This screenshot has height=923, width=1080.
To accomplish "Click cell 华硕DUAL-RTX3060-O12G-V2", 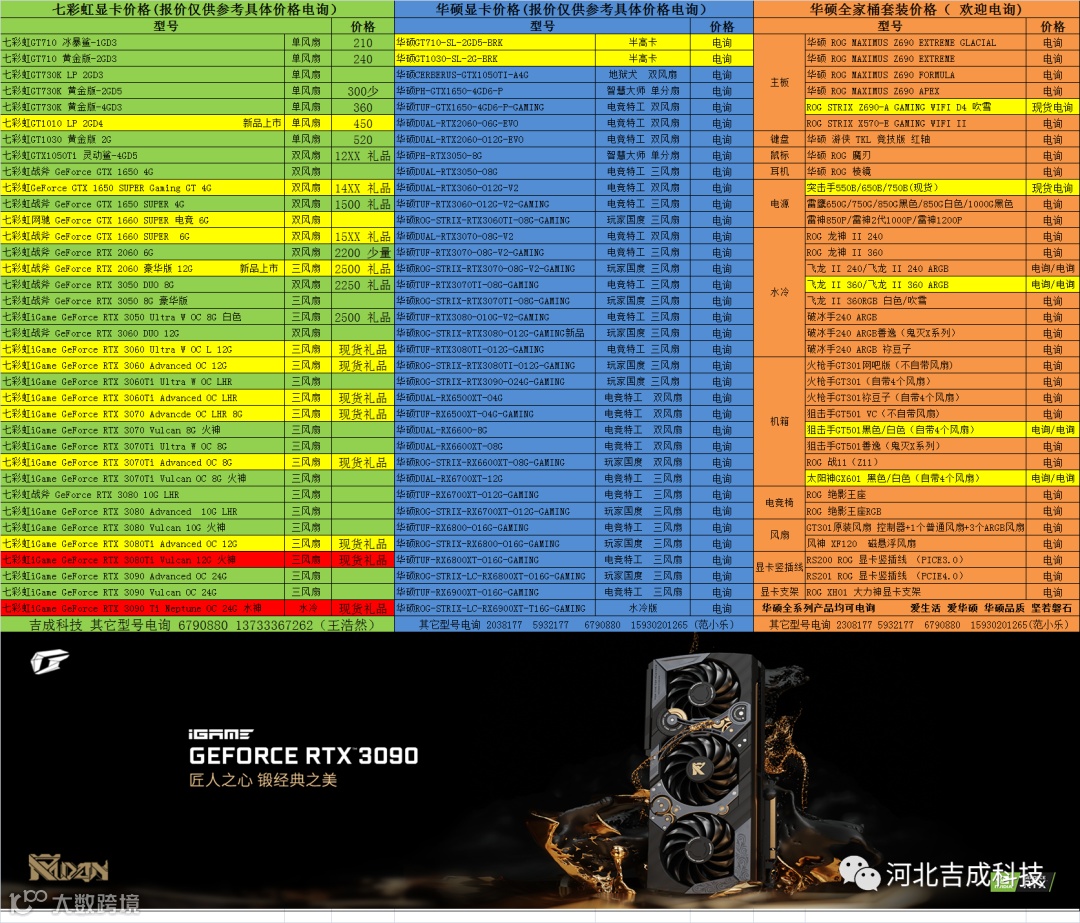I will 495,187.
